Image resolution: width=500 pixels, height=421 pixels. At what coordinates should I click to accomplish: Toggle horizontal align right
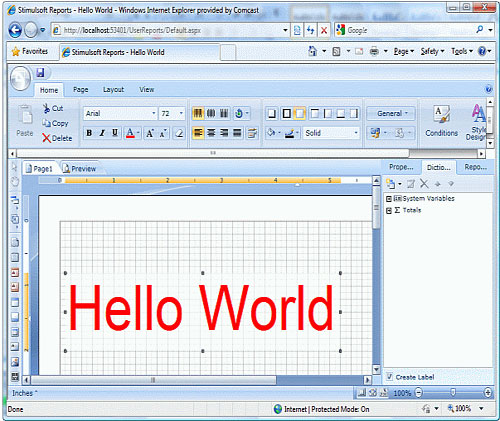coord(224,133)
